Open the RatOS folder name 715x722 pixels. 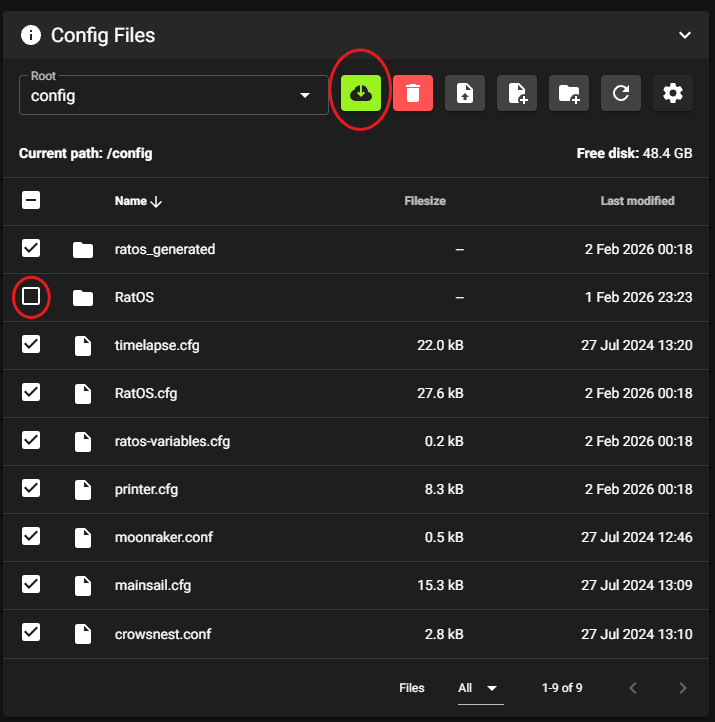click(134, 297)
